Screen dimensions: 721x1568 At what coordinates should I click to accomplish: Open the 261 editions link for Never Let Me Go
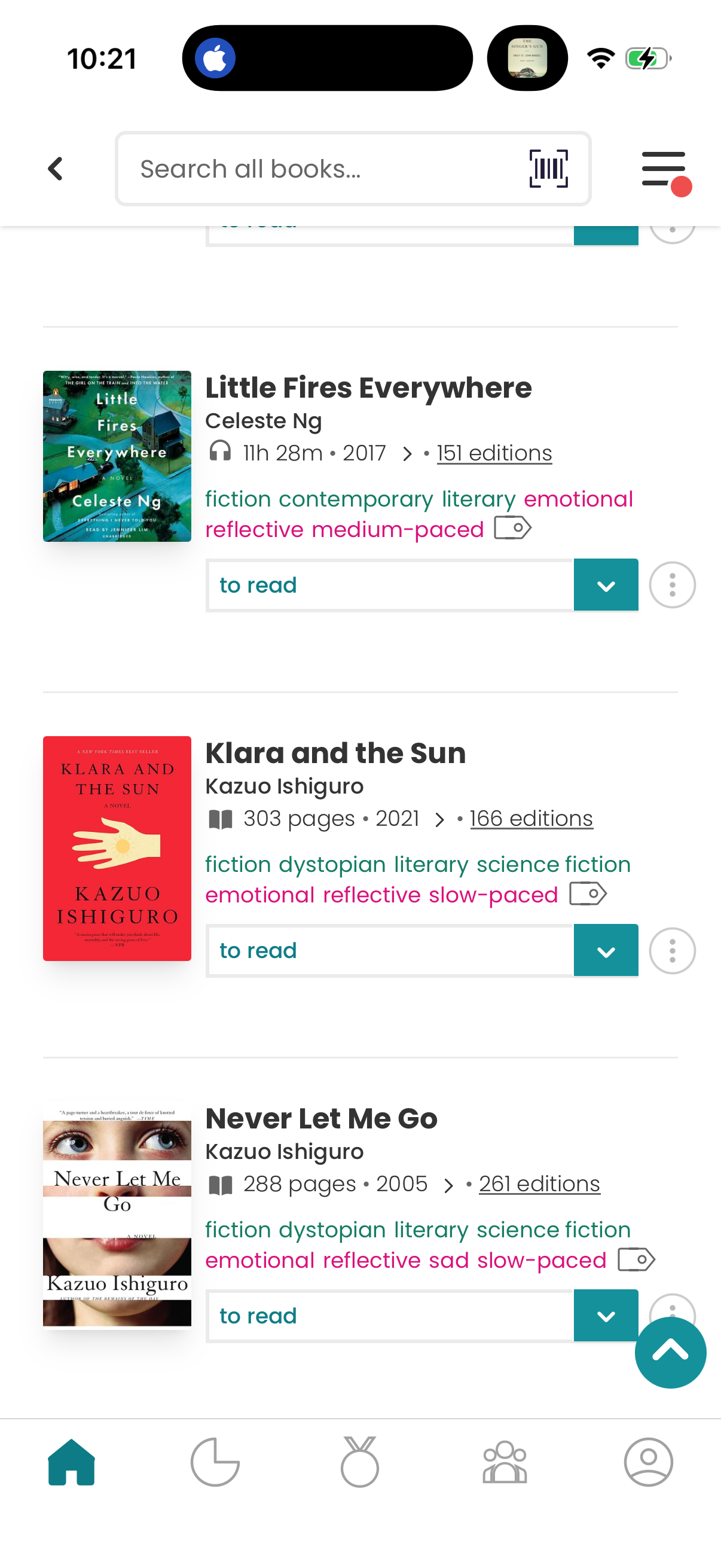coord(539,1183)
